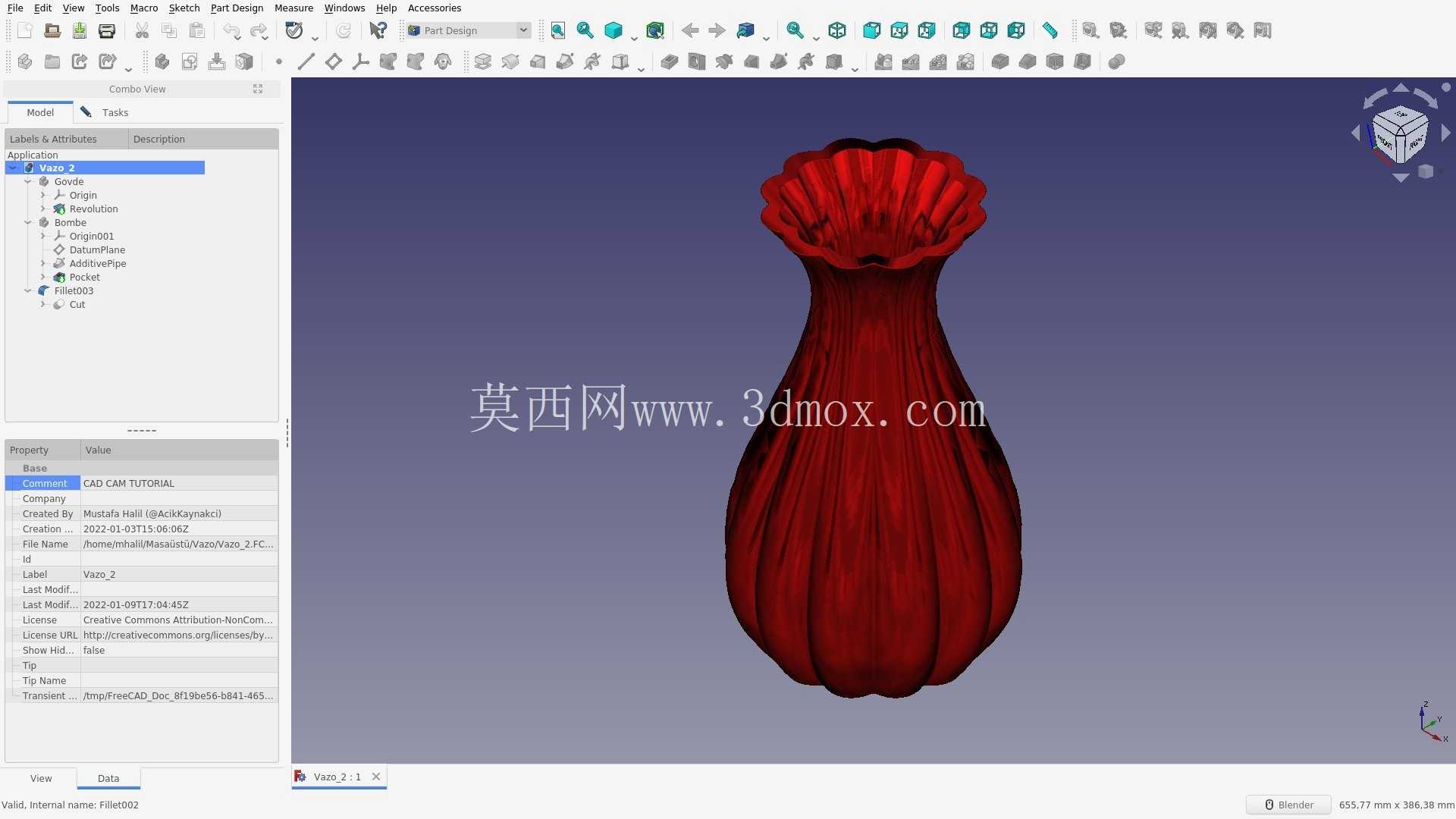Create a local coordinate system
The height and width of the screenshot is (819, 1456).
361,61
